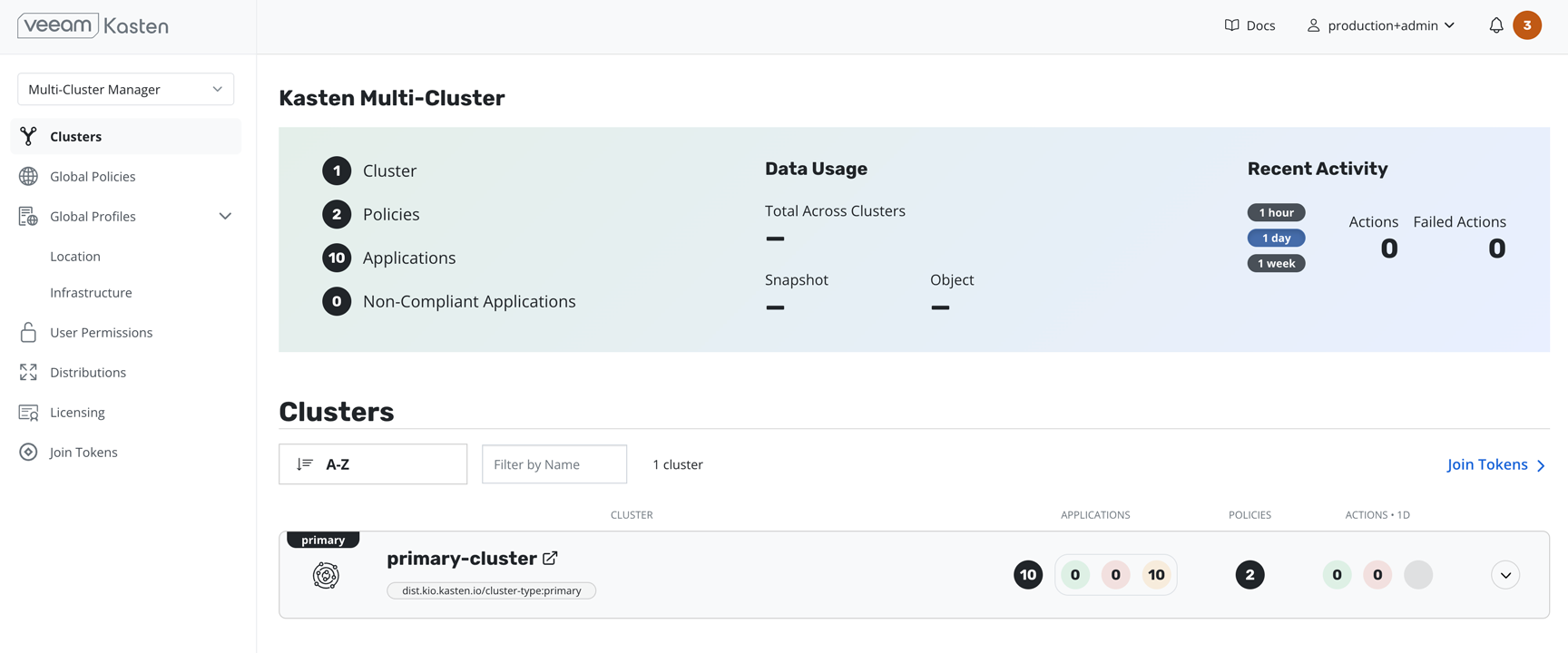Screen dimensions: 1568x653
Task: Open Infrastructure profiles page
Action: click(x=91, y=292)
